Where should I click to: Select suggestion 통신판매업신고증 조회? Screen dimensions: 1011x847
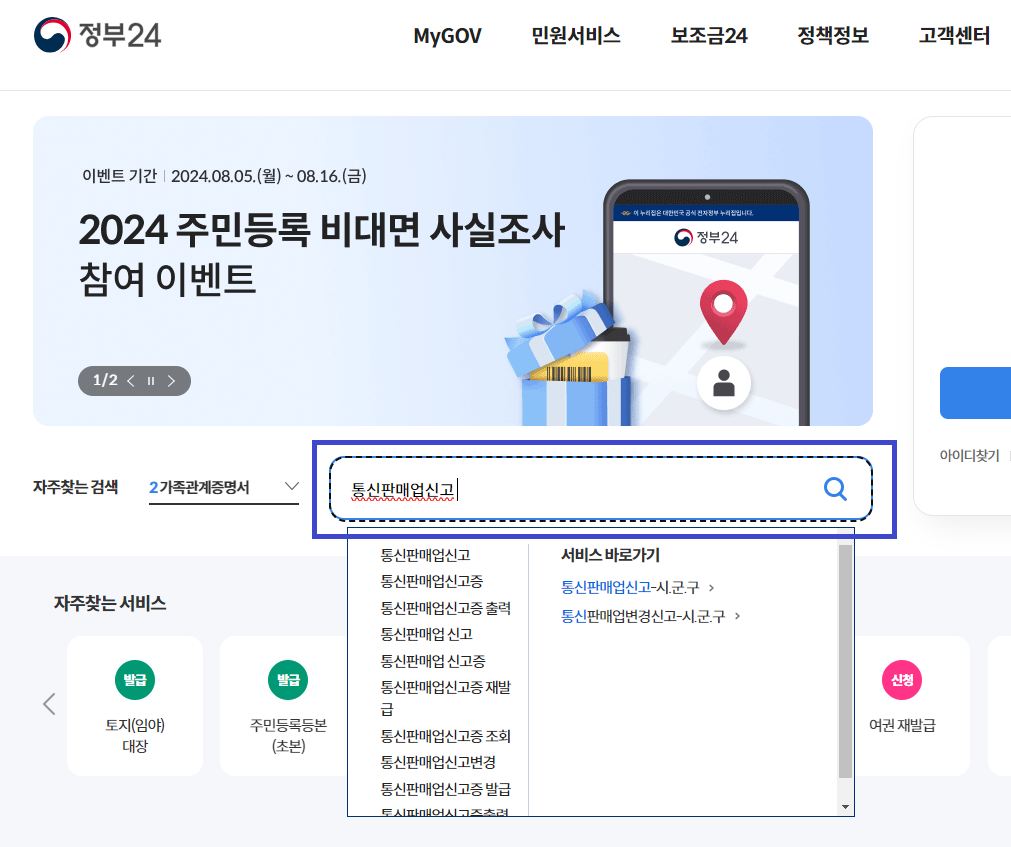coord(446,736)
